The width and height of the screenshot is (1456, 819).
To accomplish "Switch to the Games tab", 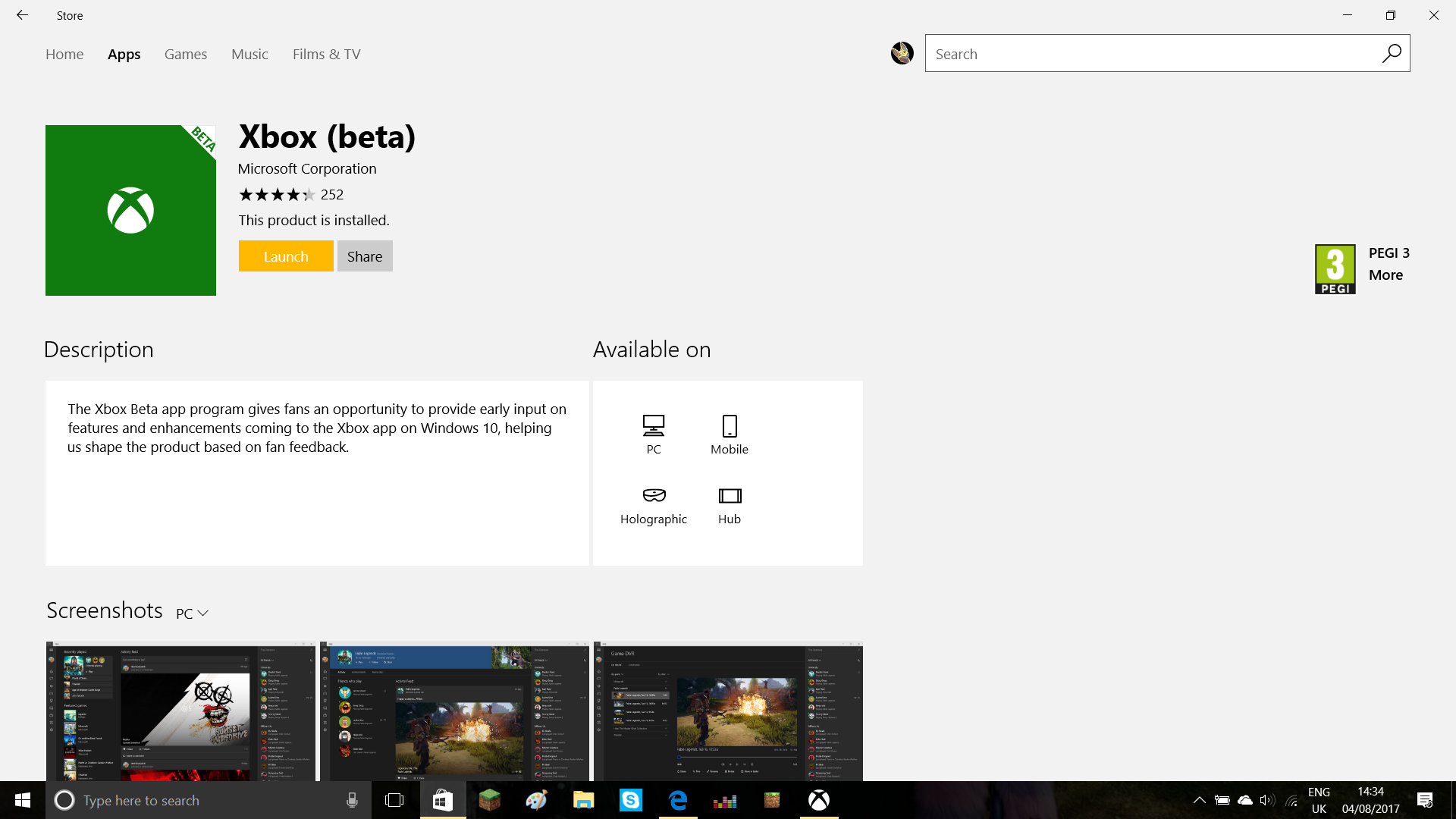I will point(186,54).
